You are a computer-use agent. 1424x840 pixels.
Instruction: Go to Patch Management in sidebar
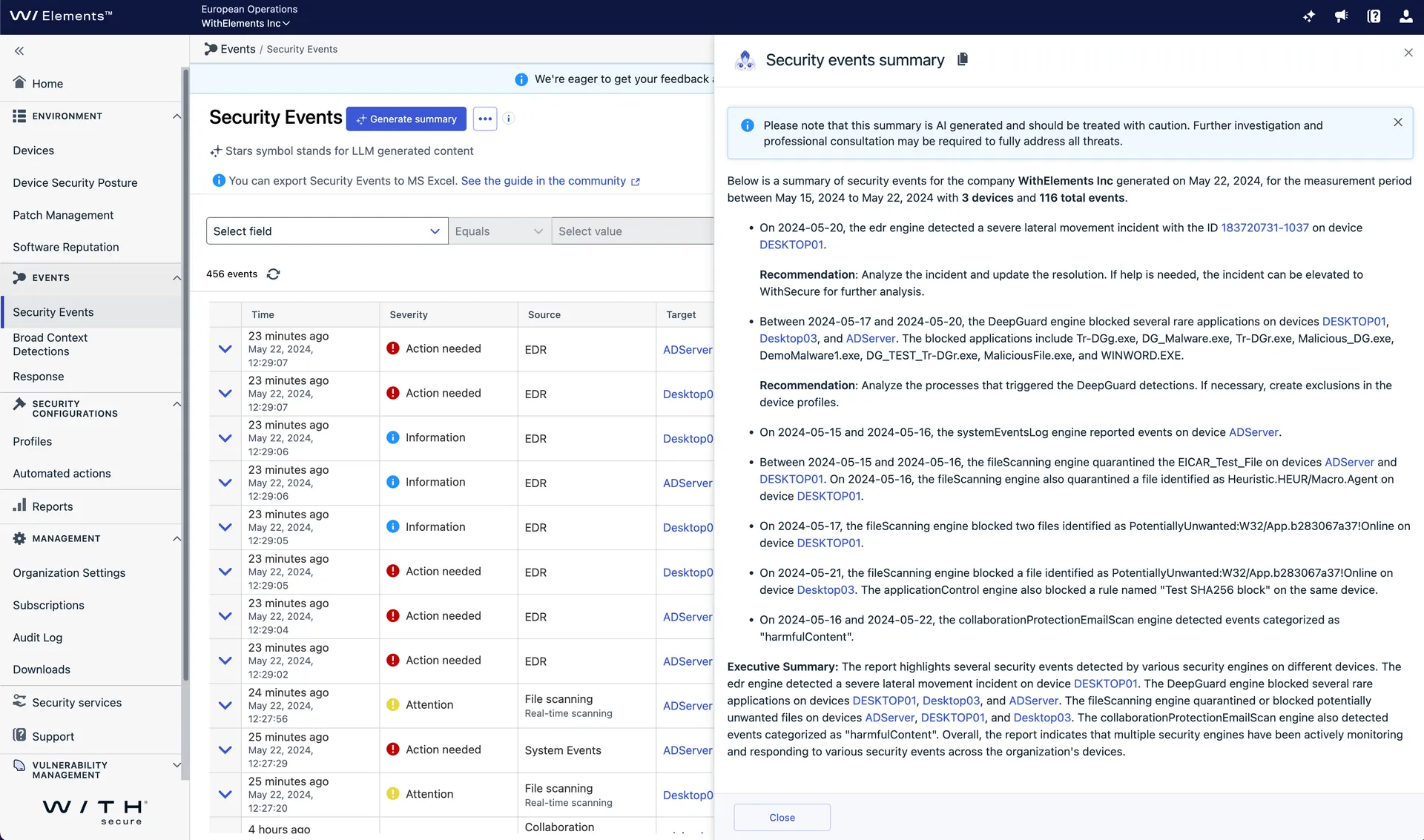[63, 215]
